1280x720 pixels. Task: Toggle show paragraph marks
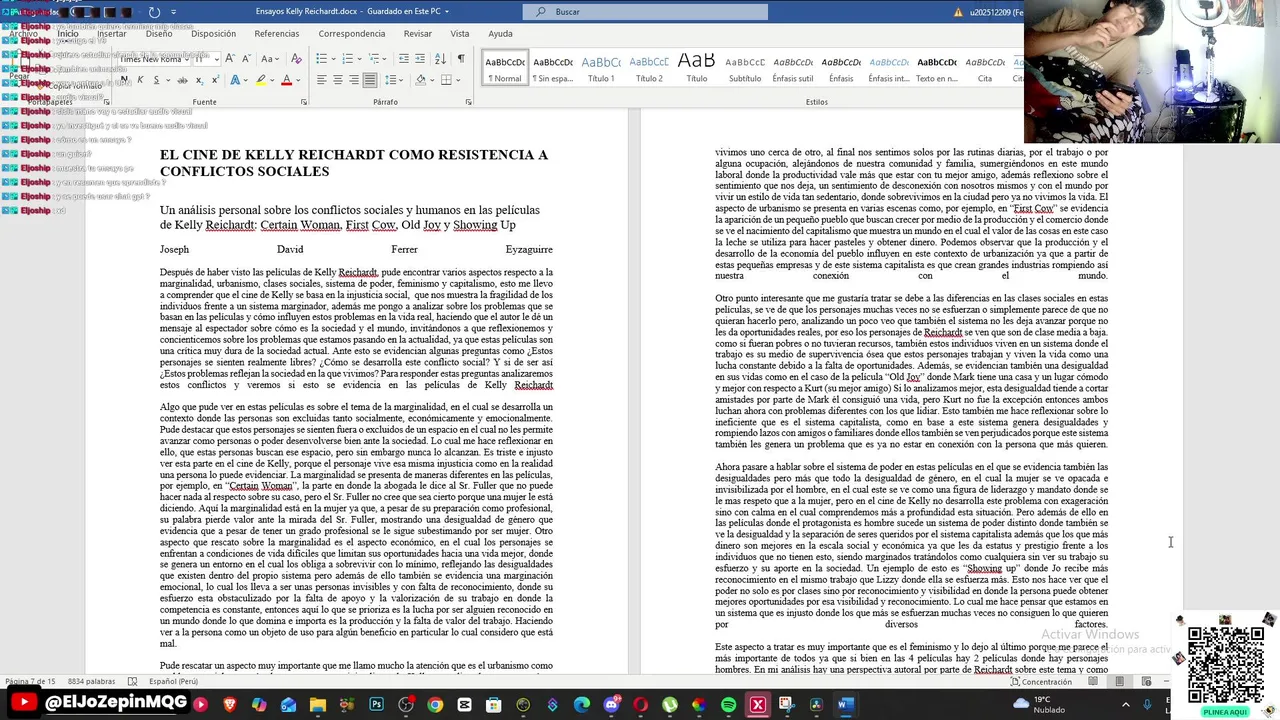tap(461, 58)
